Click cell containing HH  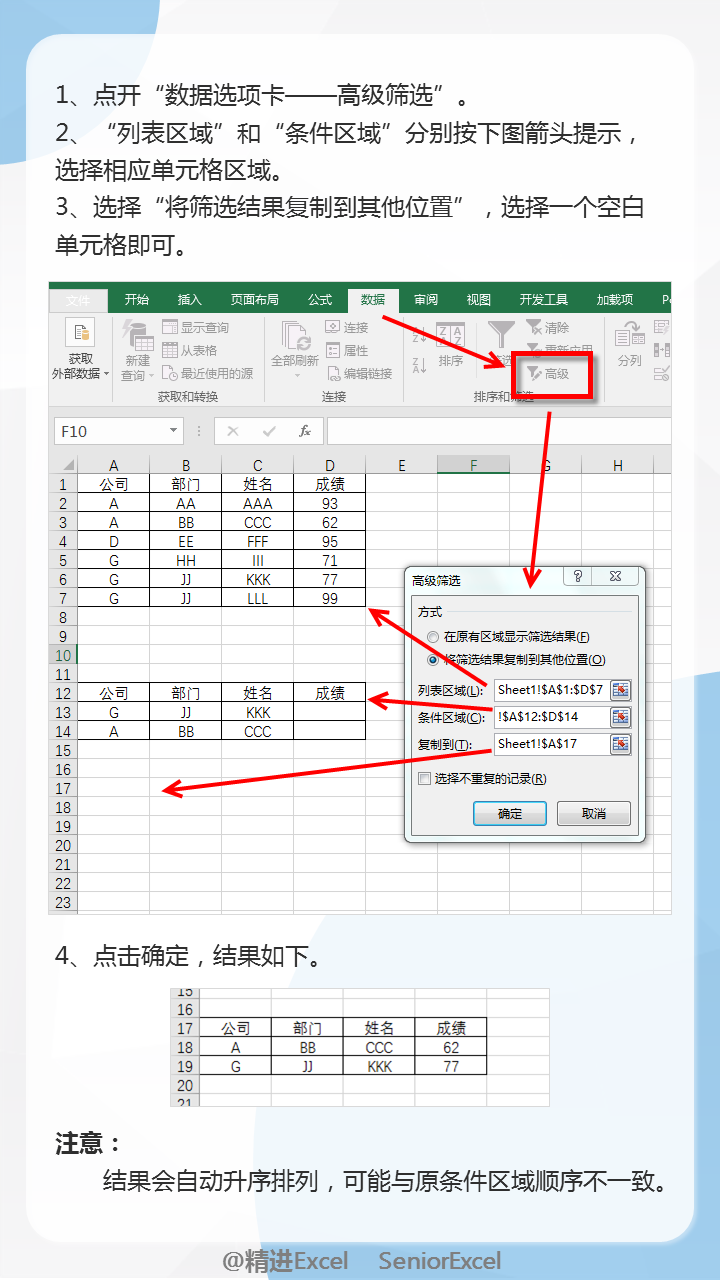[186, 560]
